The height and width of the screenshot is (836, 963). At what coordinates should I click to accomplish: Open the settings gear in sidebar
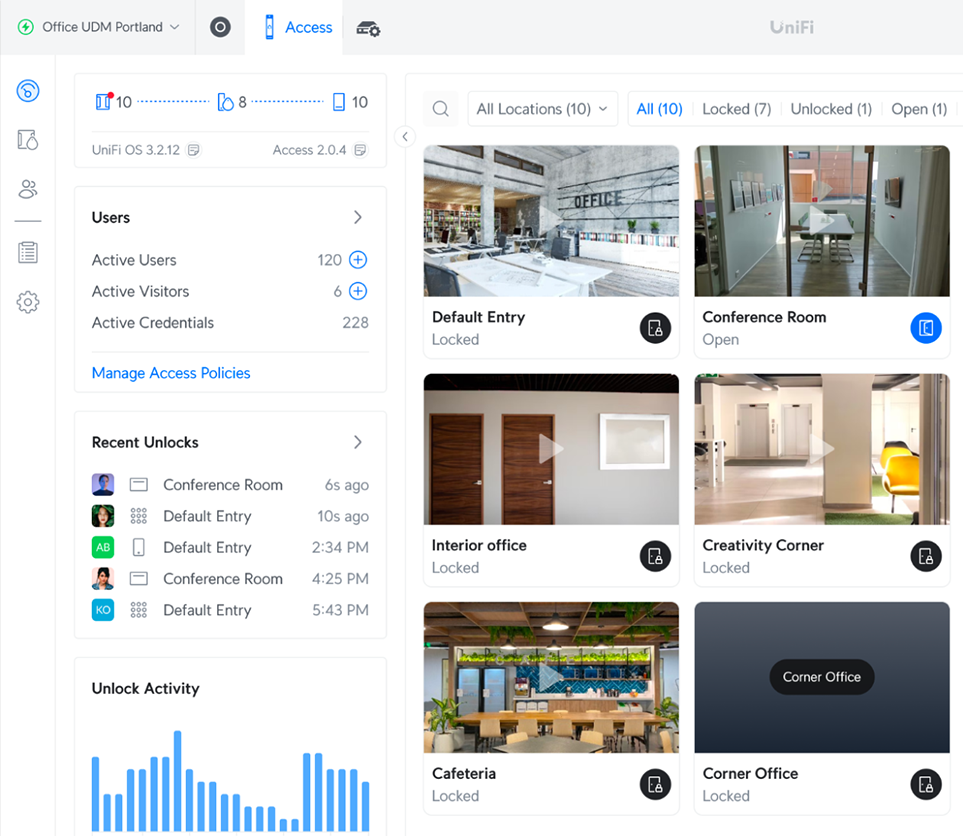coord(28,302)
